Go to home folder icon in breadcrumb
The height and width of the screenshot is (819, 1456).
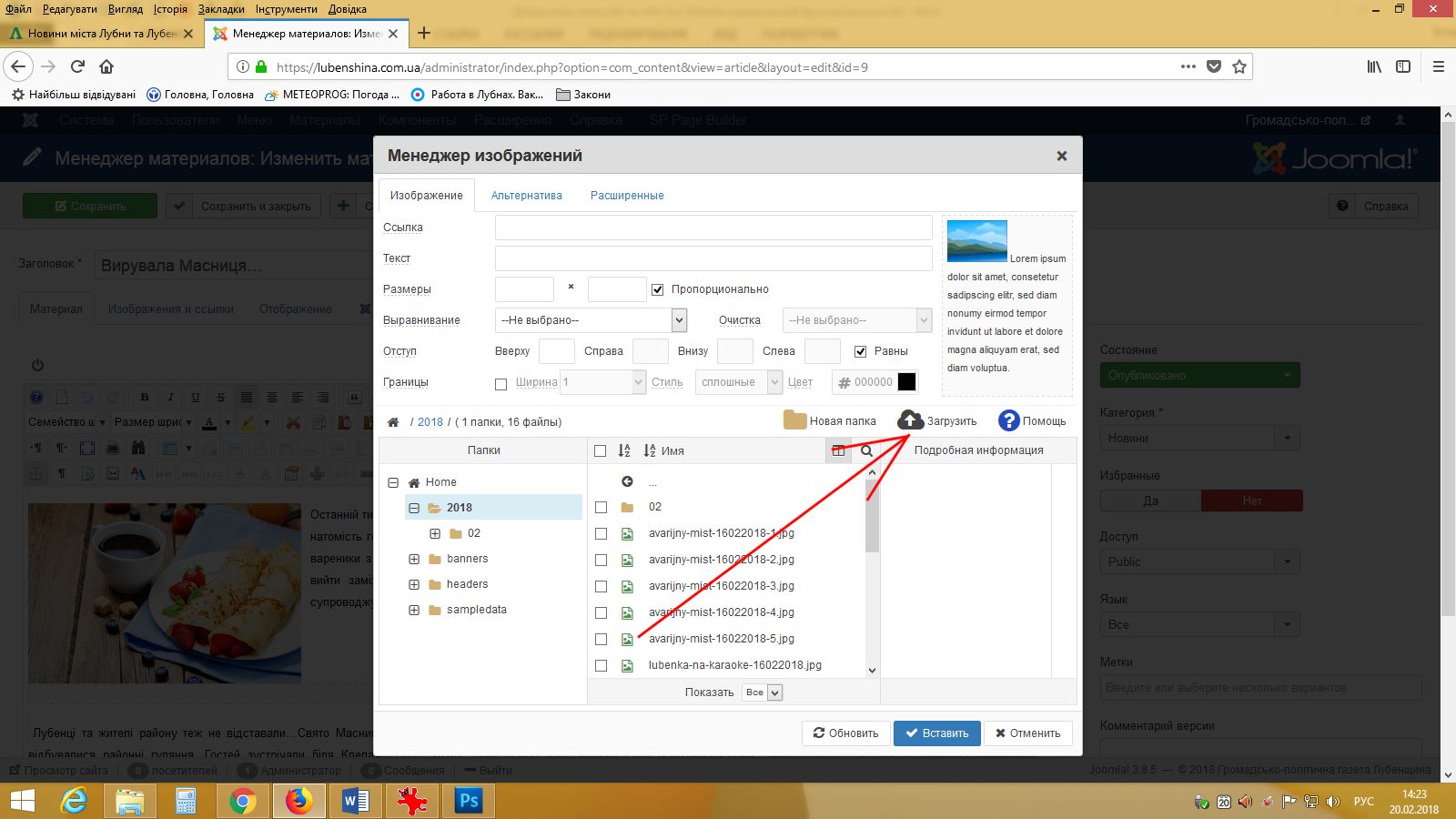click(393, 422)
